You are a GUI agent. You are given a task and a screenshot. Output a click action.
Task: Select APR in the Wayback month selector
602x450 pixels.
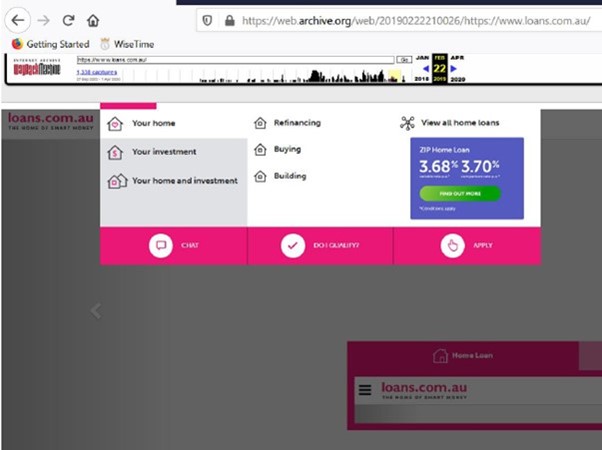tap(457, 58)
